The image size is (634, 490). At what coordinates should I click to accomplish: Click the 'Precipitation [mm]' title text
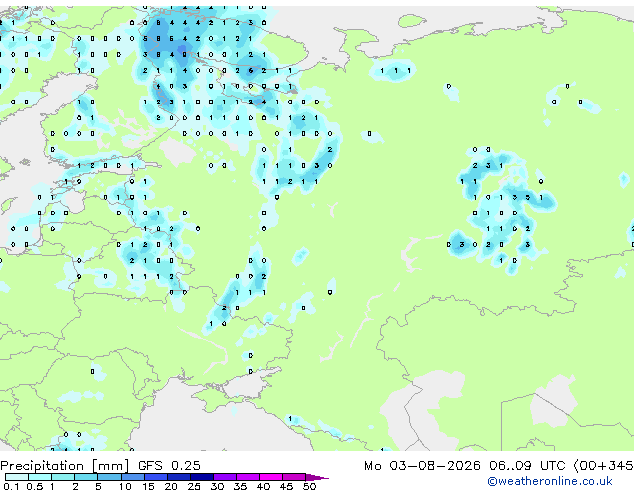[65, 466]
